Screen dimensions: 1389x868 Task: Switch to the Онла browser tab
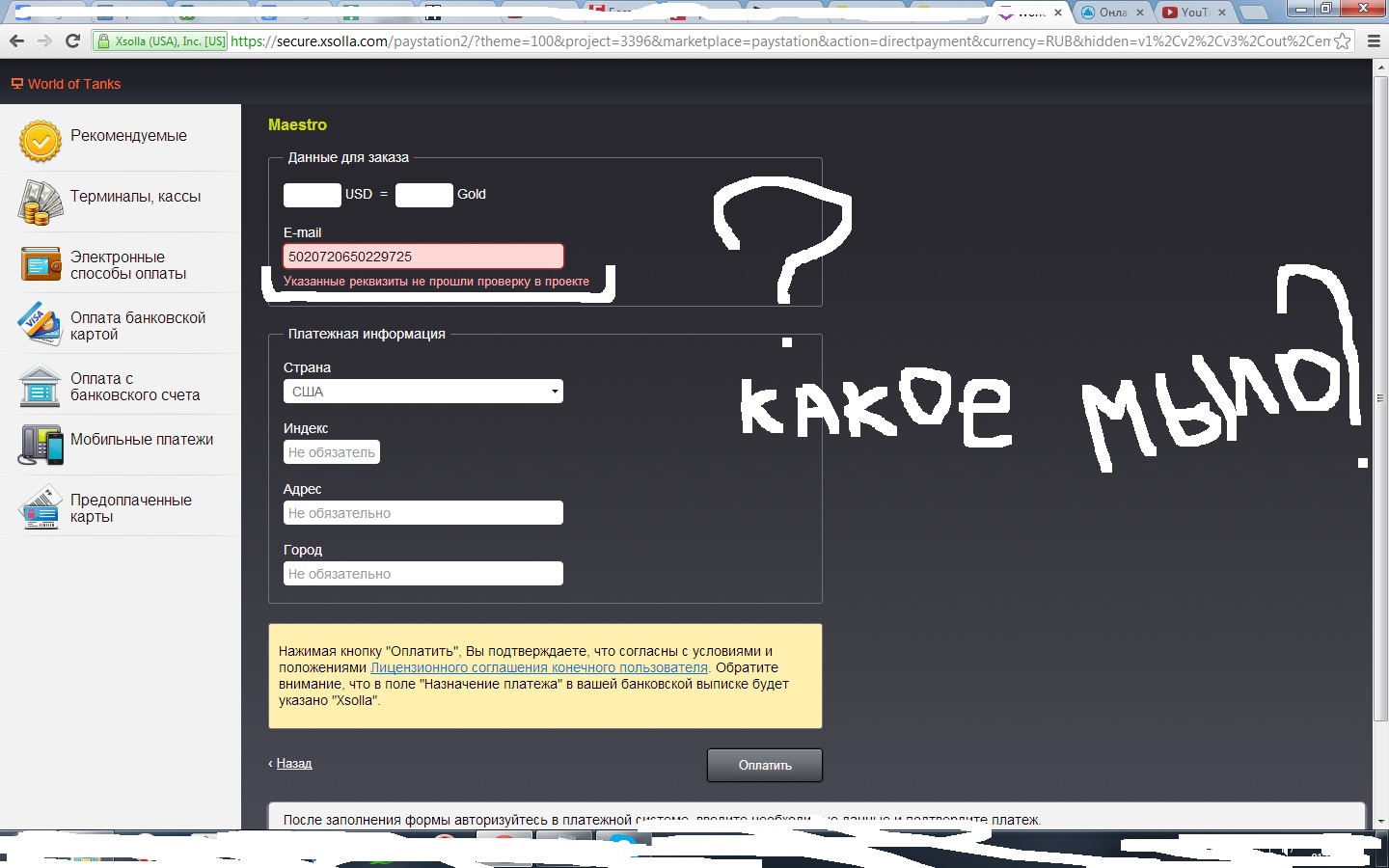pyautogui.click(x=1112, y=13)
